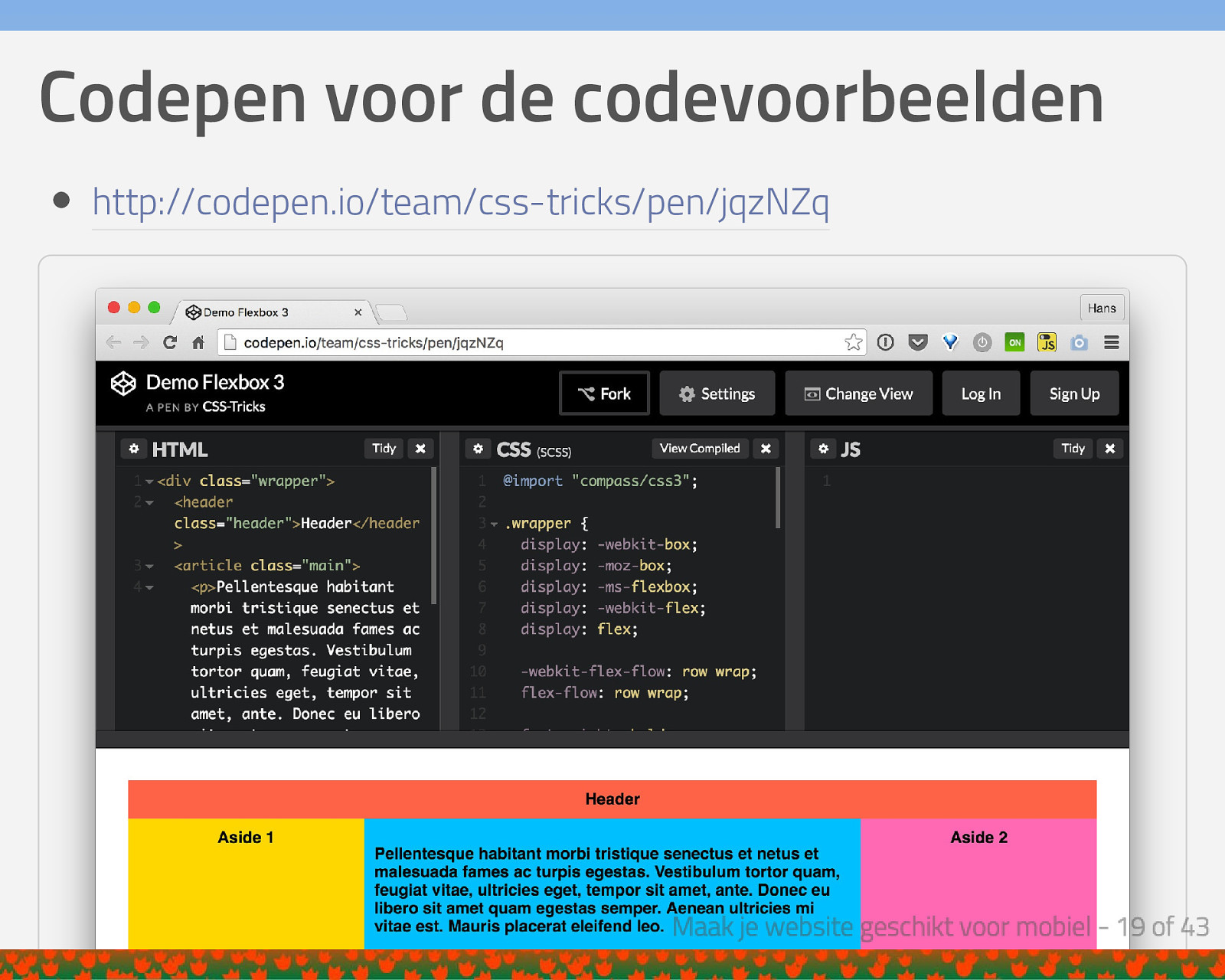Close the CSS editor panel
Image resolution: width=1225 pixels, height=980 pixels.
tap(766, 449)
